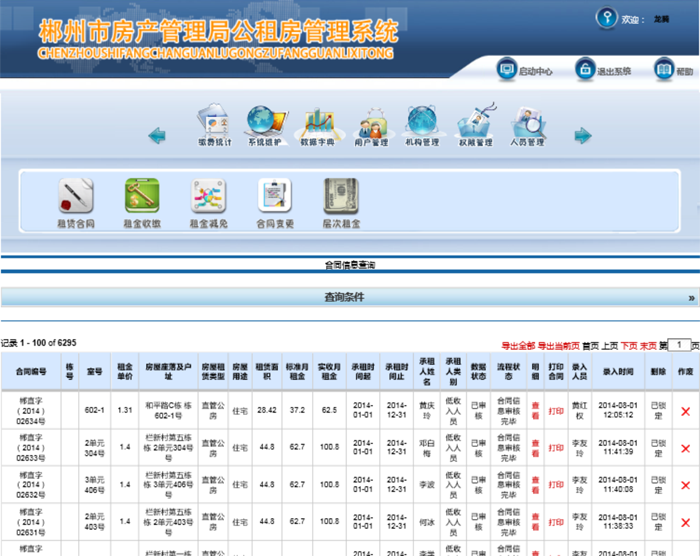Click the page number input field

point(679,345)
